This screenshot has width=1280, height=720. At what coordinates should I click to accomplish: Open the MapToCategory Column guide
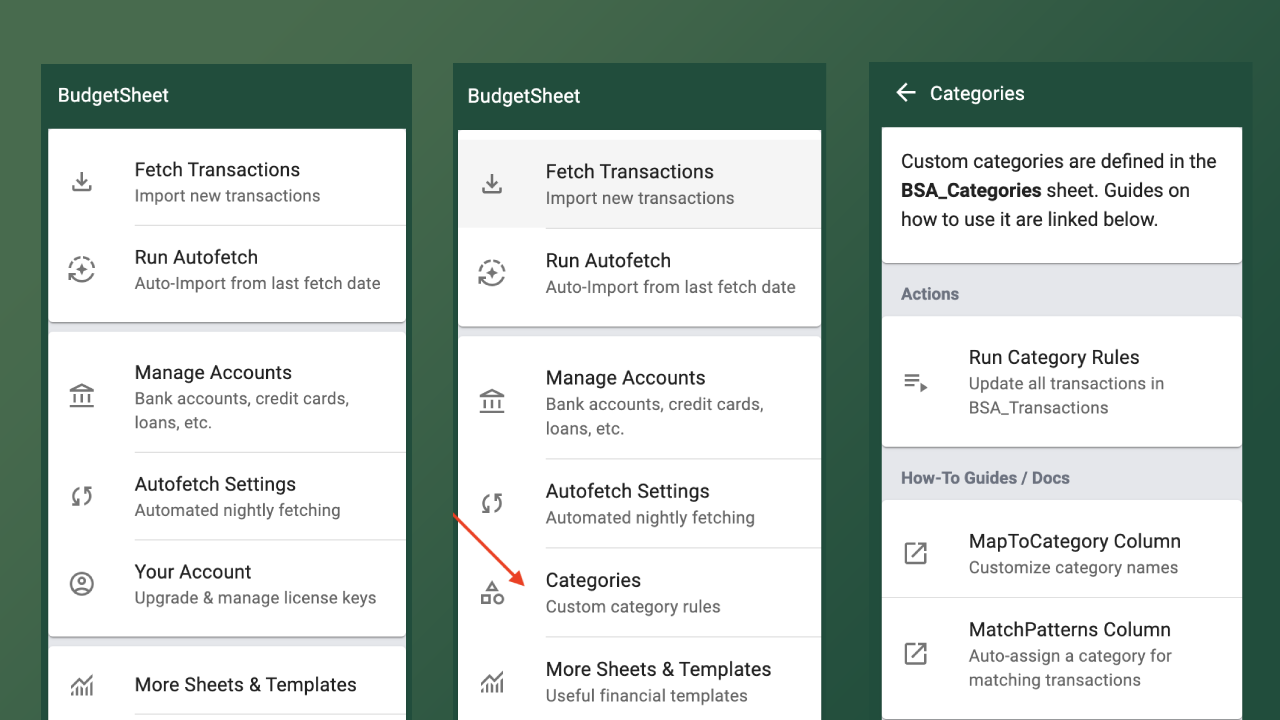[x=1062, y=553]
